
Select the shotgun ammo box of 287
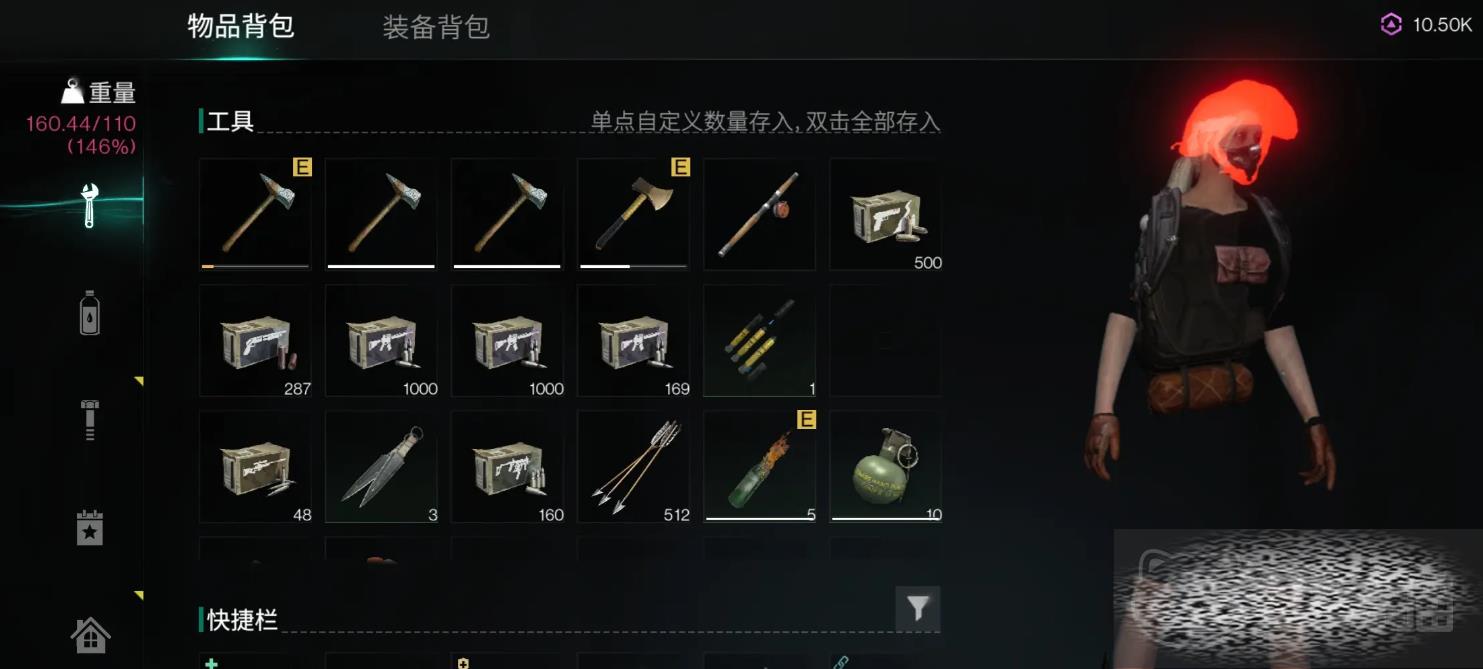point(255,340)
